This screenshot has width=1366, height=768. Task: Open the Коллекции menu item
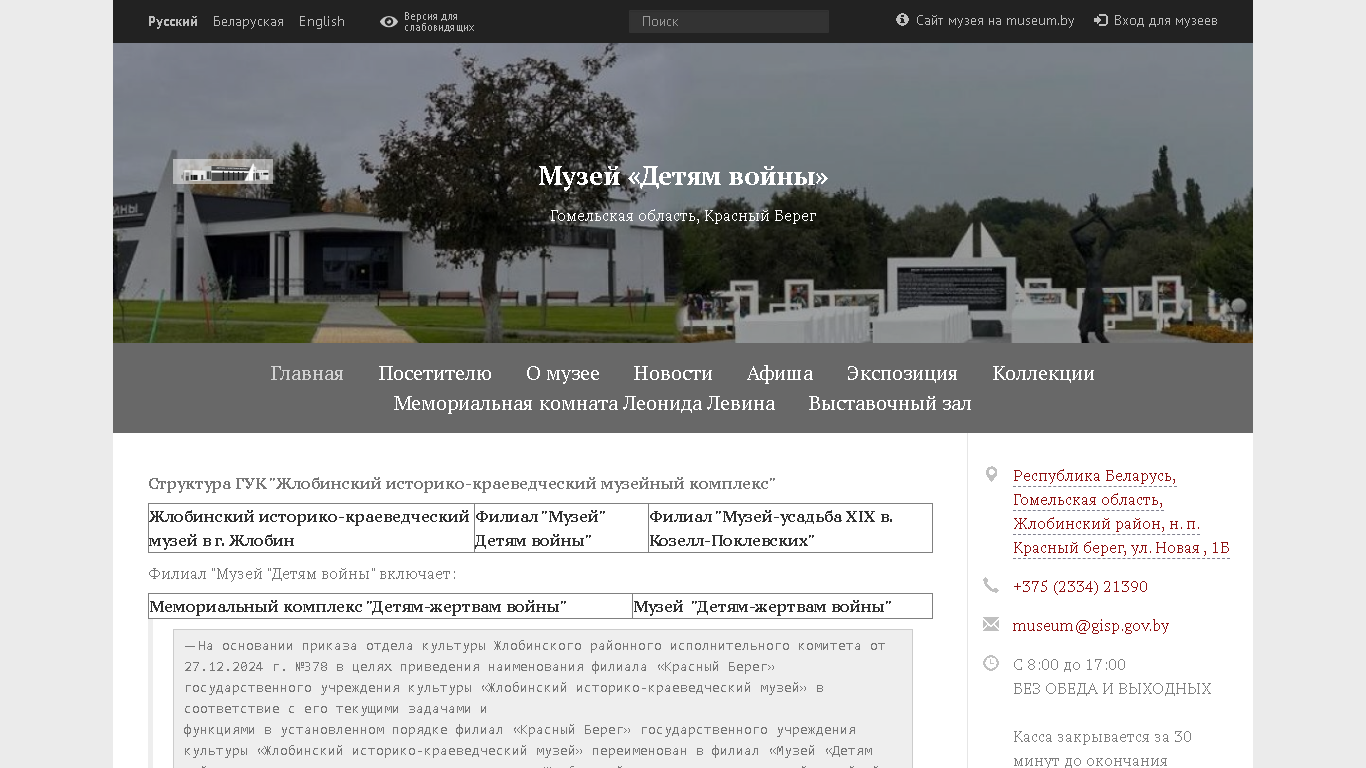click(1043, 373)
